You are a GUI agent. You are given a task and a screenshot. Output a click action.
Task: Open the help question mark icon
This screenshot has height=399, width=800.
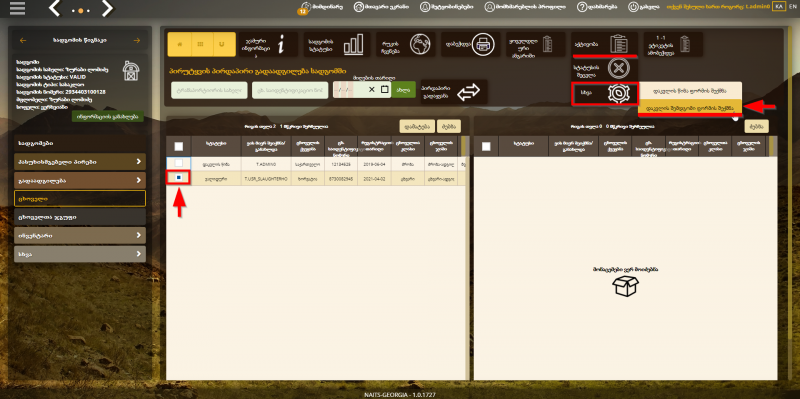(582, 7)
